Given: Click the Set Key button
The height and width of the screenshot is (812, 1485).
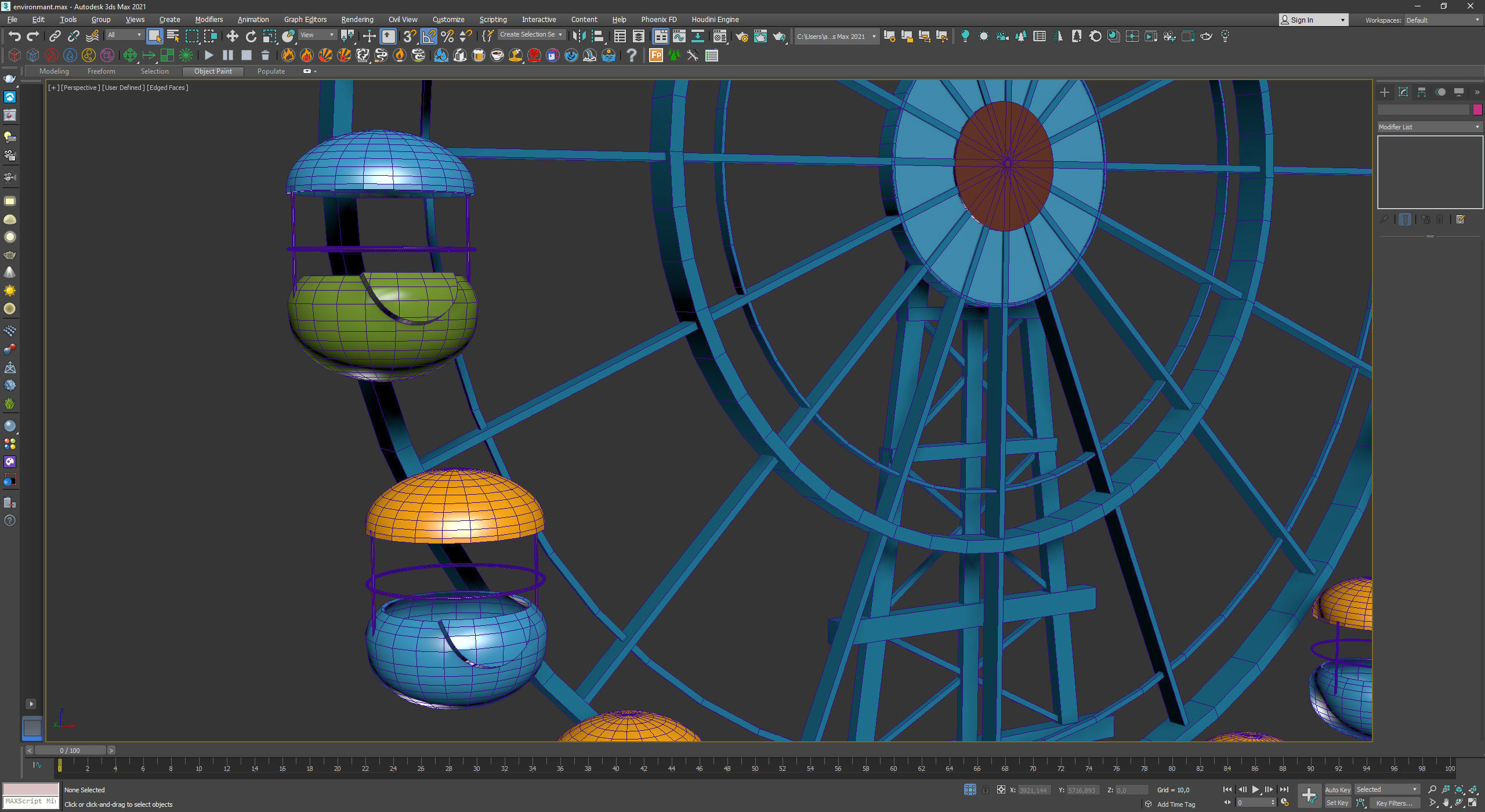Looking at the screenshot, I should [1337, 803].
